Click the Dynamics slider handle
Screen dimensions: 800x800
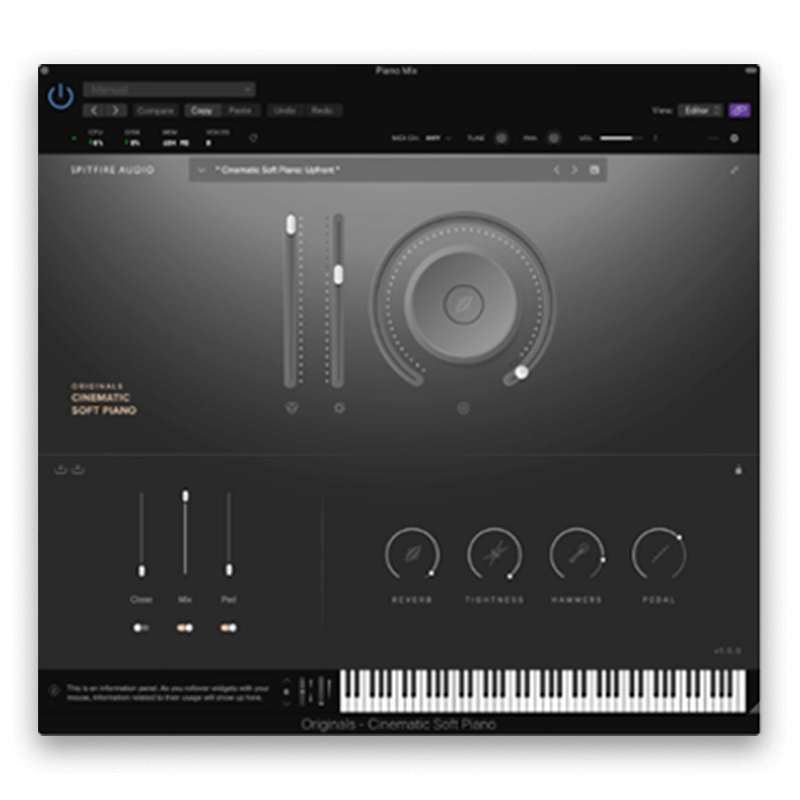point(338,275)
